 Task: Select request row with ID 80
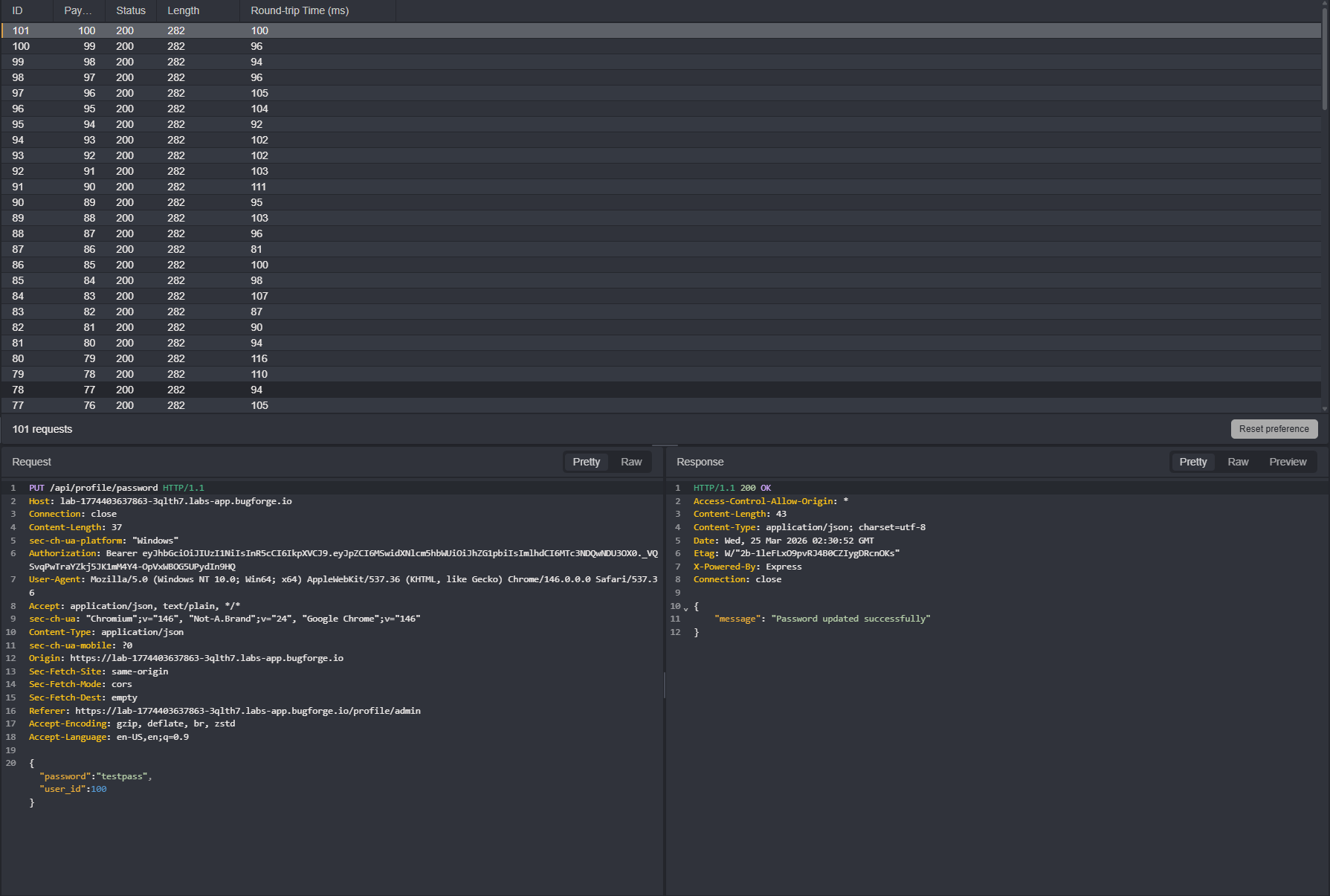pyautogui.click(x=661, y=358)
